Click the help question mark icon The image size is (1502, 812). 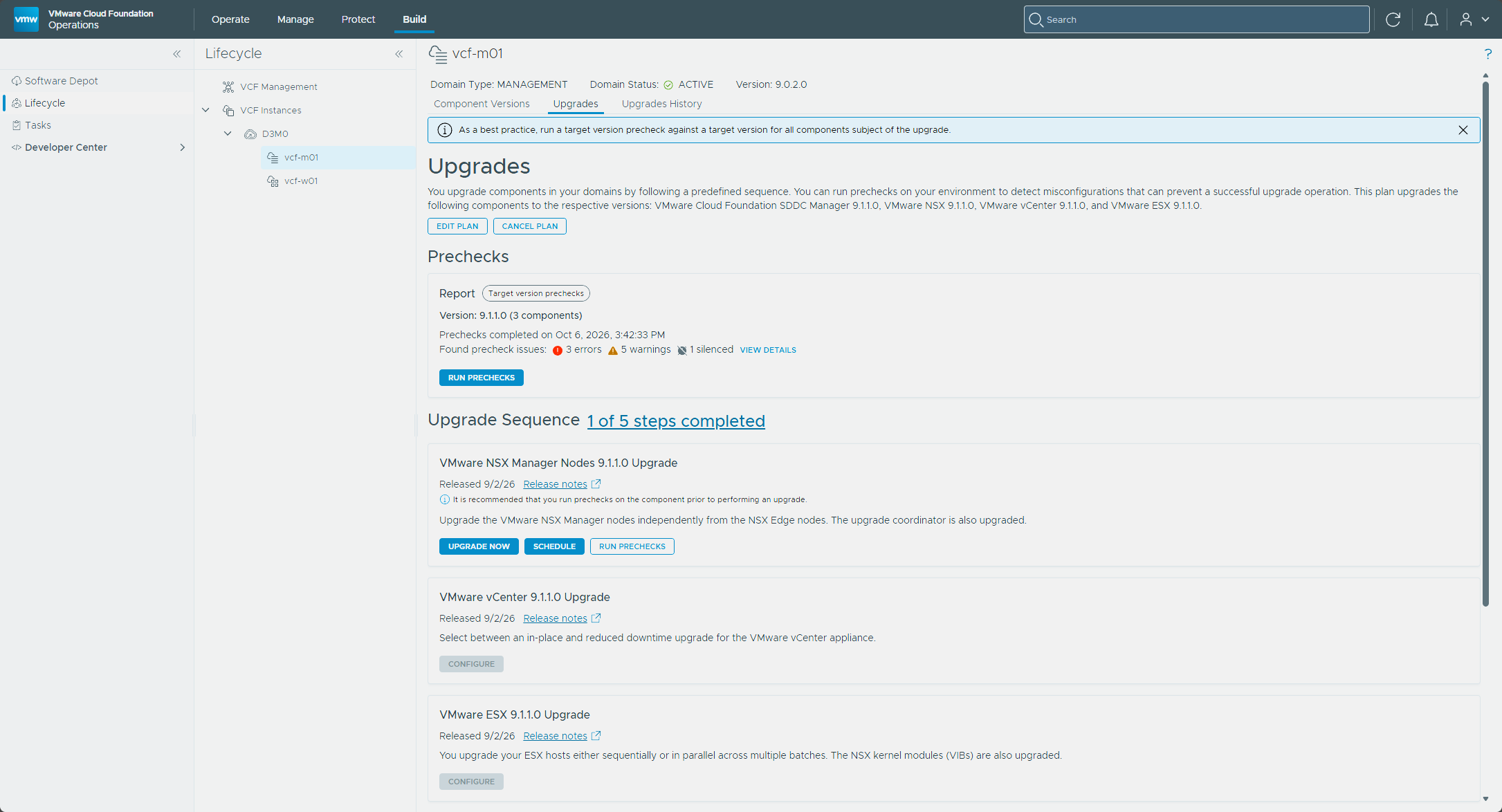coord(1487,54)
